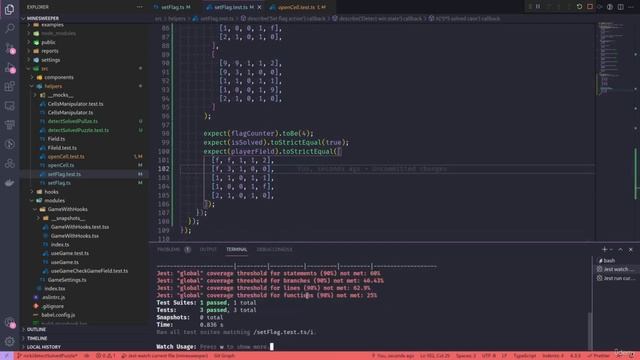
Task: Click the debug restart button
Action: coord(579,7)
